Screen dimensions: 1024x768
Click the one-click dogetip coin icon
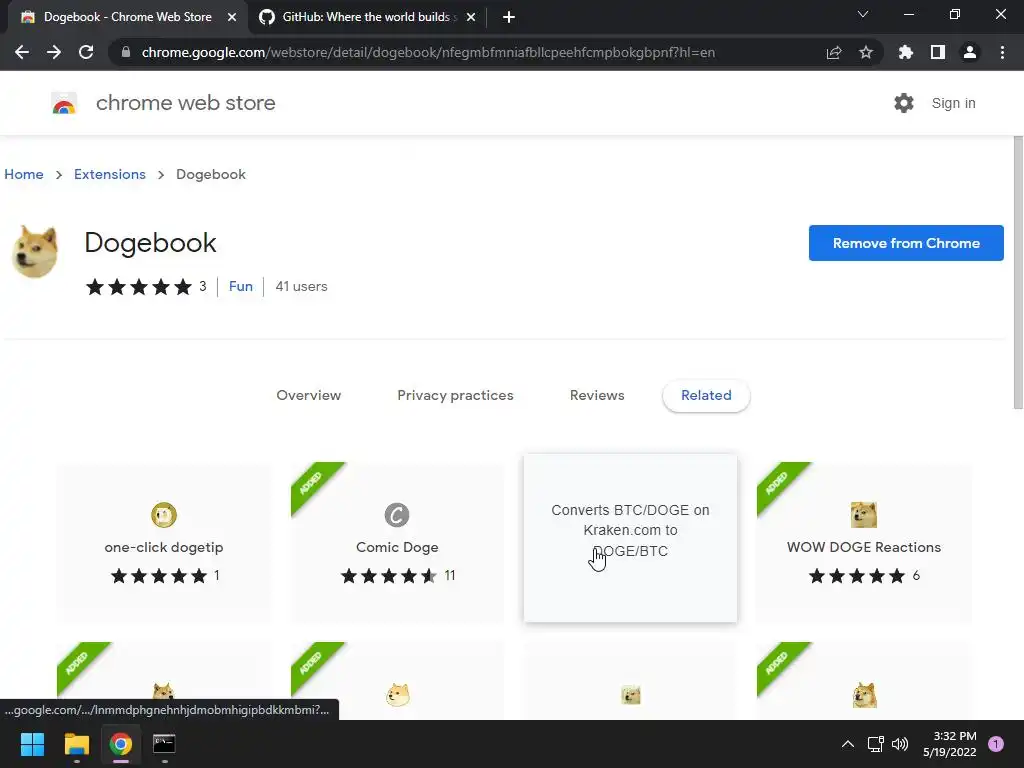[x=164, y=515]
